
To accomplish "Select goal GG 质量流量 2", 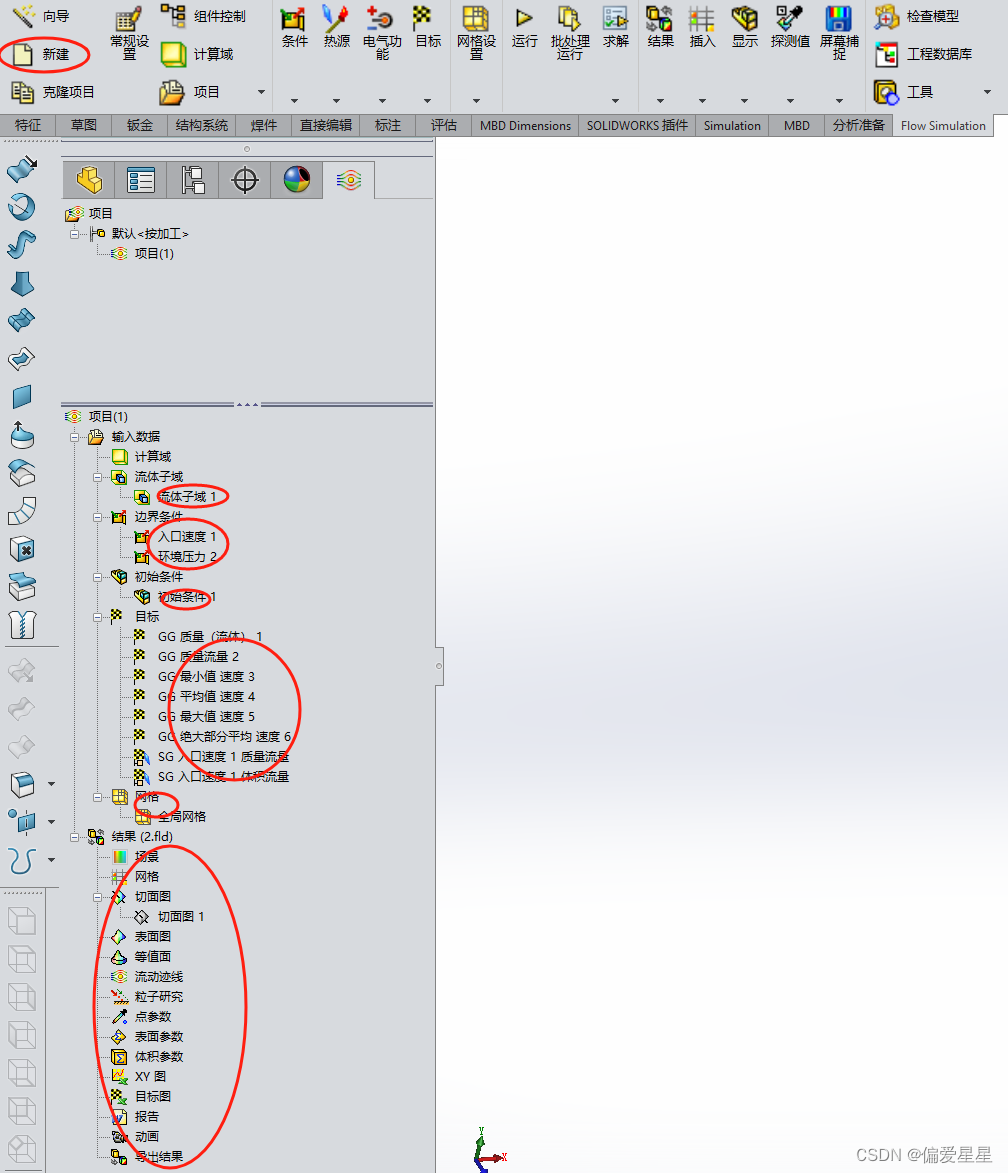I will tap(198, 657).
